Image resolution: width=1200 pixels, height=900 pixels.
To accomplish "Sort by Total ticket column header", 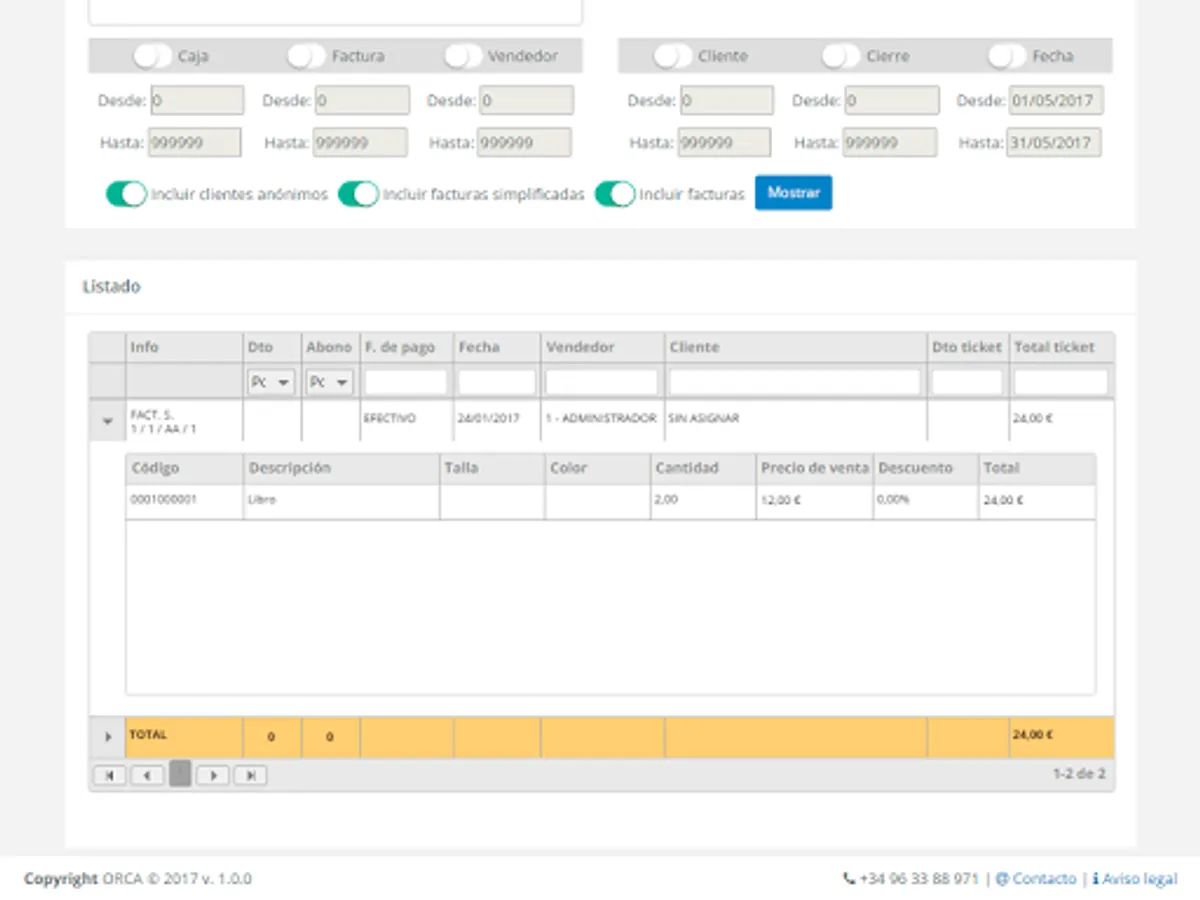I will pyautogui.click(x=1061, y=347).
